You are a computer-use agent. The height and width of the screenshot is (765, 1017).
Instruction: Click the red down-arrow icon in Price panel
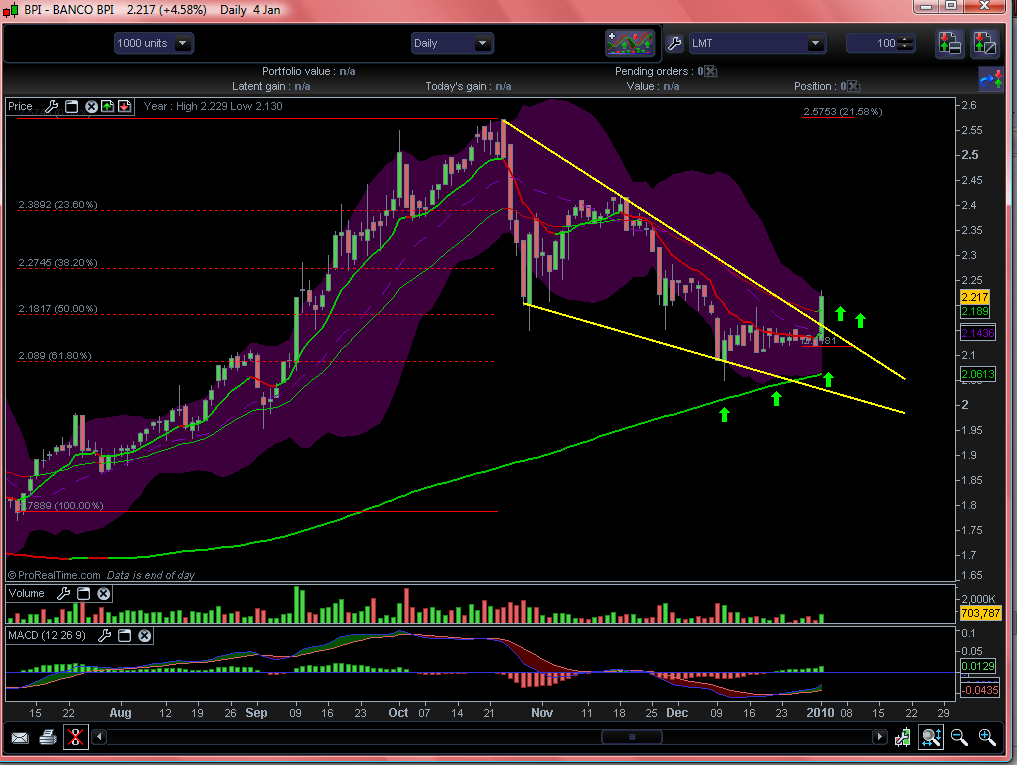tap(125, 106)
